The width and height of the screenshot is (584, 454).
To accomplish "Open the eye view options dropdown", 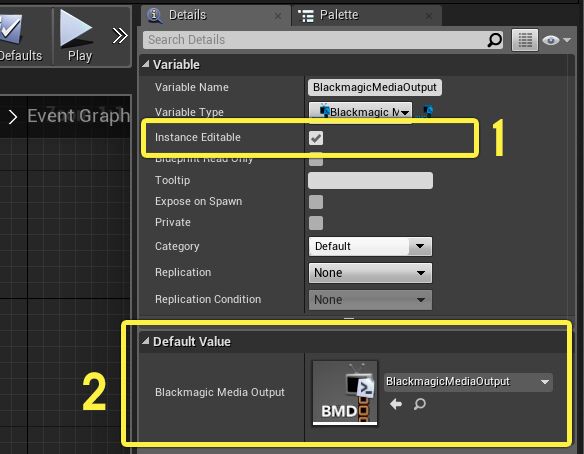I will [x=556, y=40].
